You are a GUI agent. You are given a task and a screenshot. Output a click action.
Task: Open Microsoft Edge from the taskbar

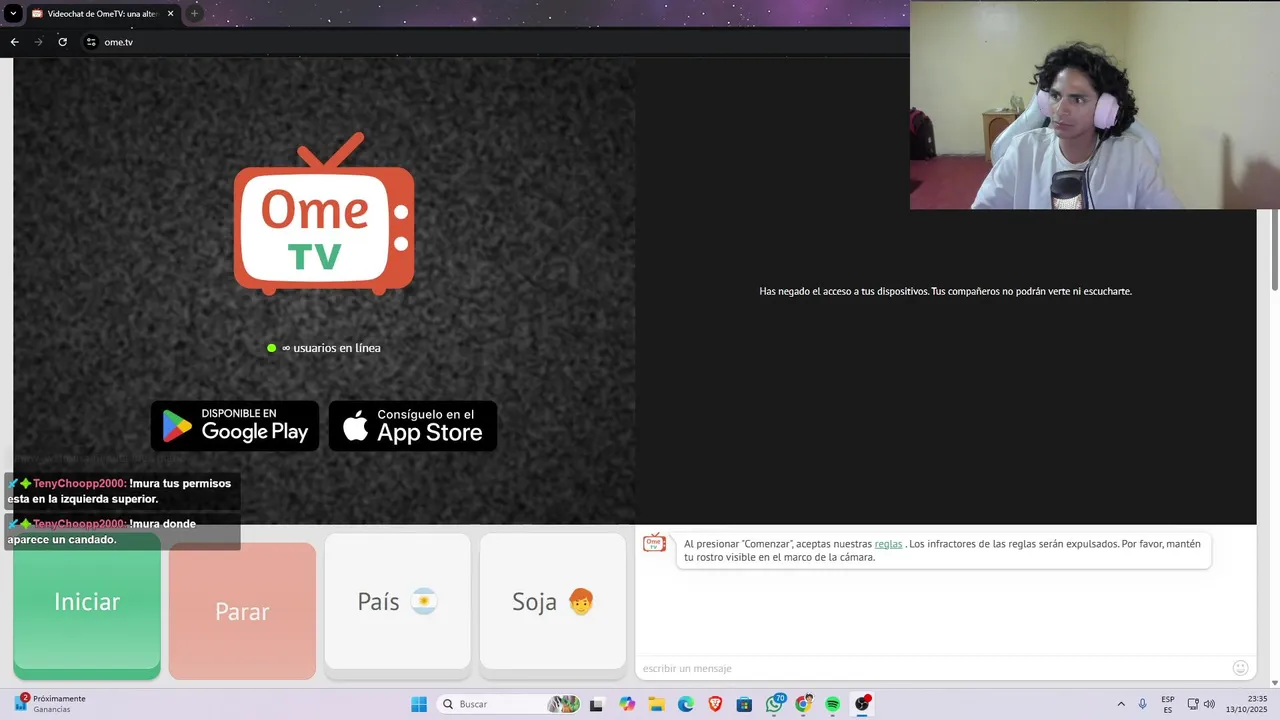tap(686, 704)
